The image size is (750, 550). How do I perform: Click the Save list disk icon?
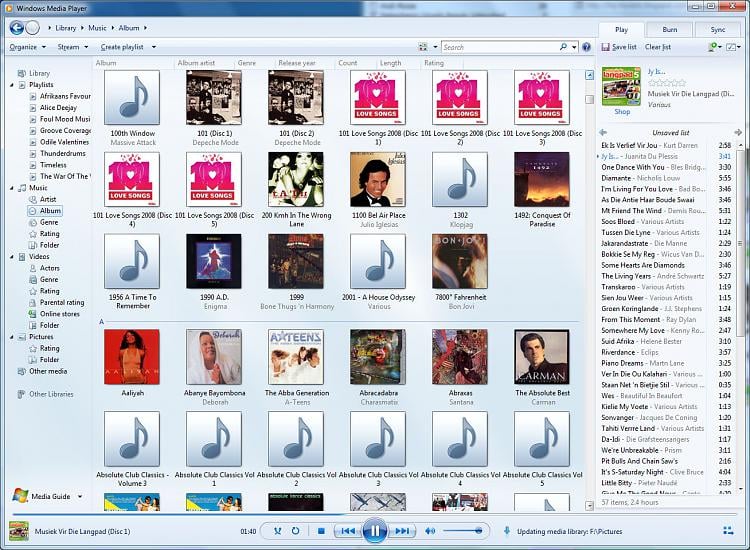pos(606,47)
